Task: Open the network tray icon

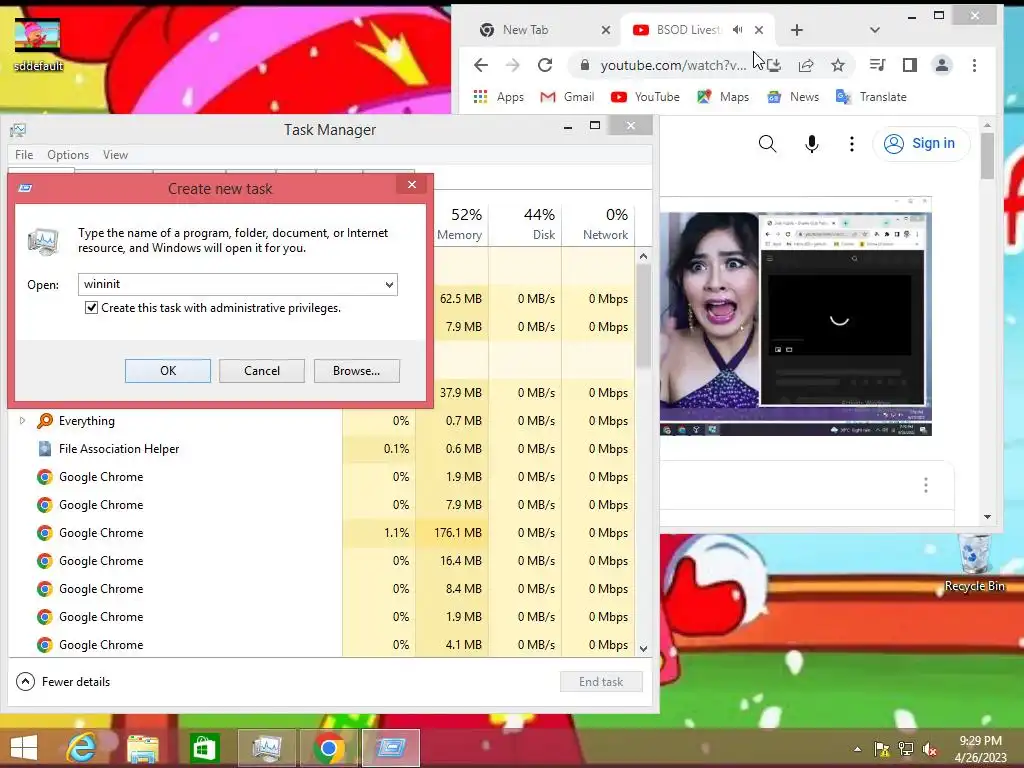Action: pyautogui.click(x=906, y=749)
